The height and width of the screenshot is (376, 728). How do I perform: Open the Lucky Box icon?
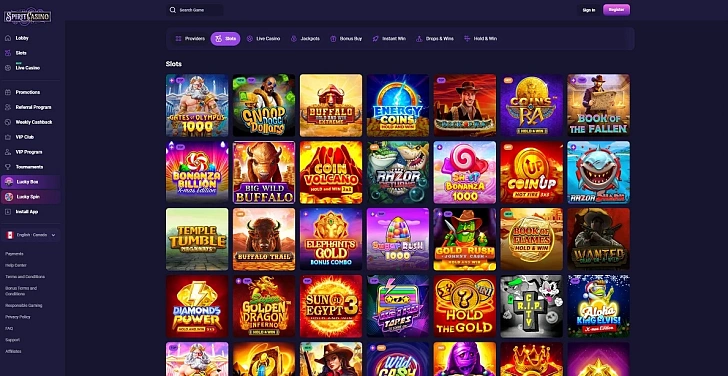(x=8, y=182)
